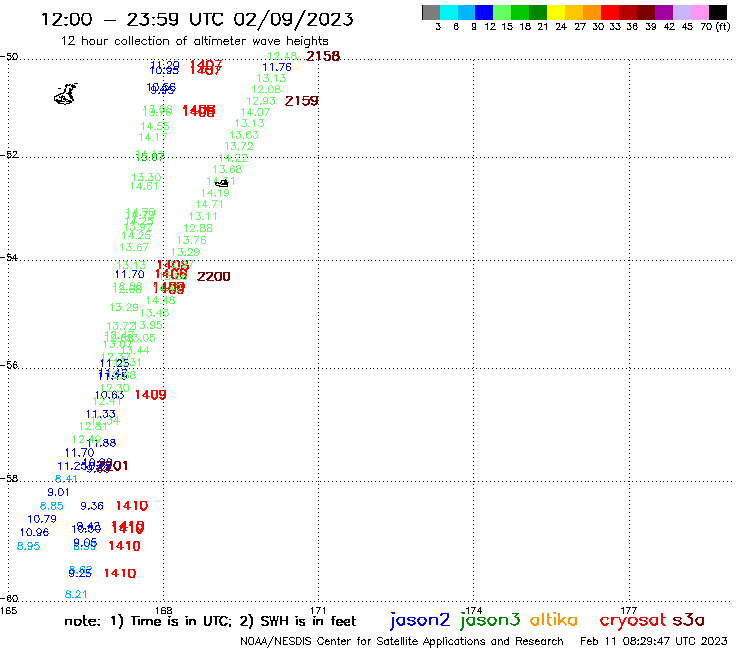740x650 pixels.
Task: Click the generation timestamp 'Feb 11 08:29:47 UTC 2023'
Action: click(x=654, y=641)
